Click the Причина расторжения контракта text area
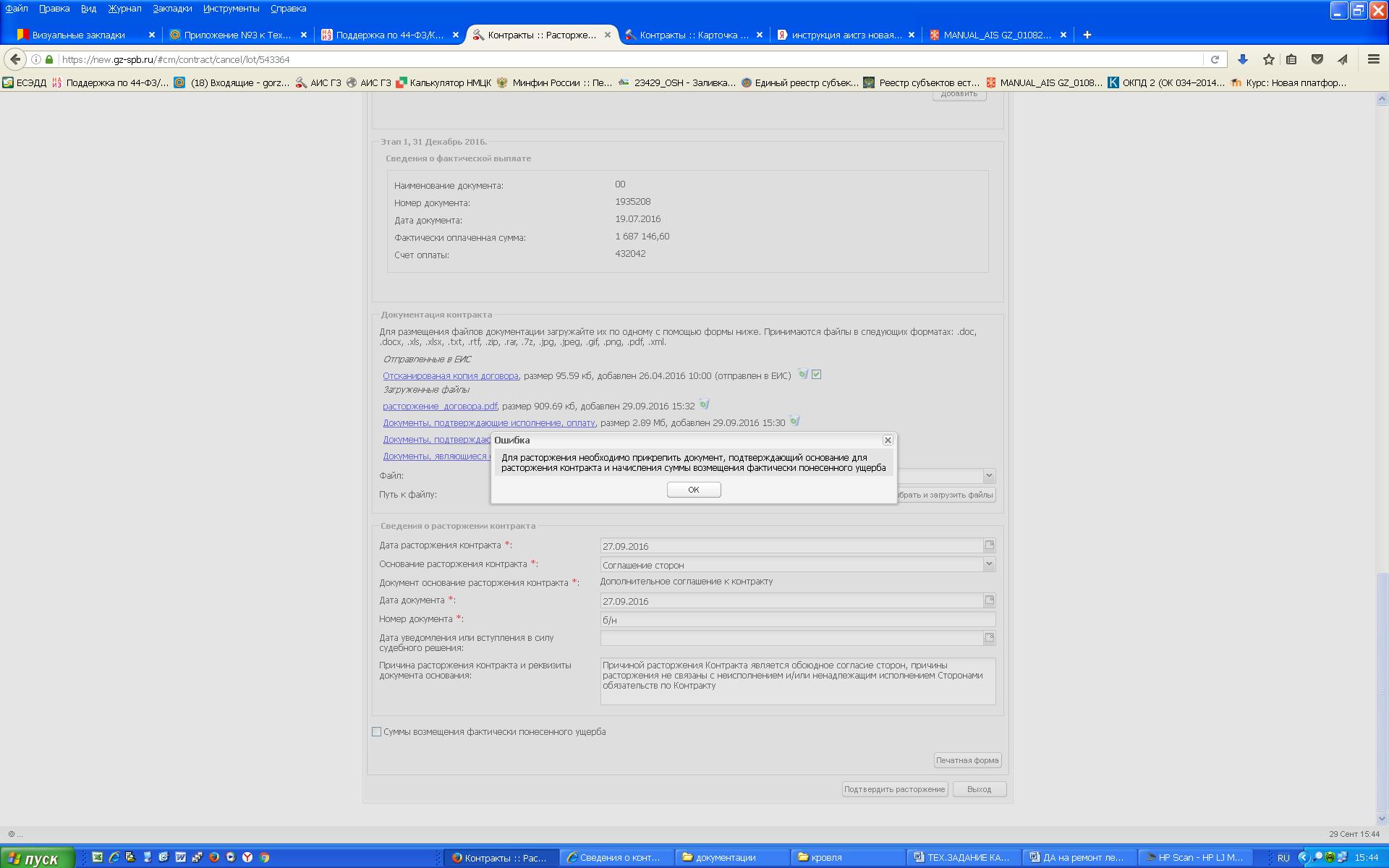Screen dimensions: 1389x868 point(797,681)
